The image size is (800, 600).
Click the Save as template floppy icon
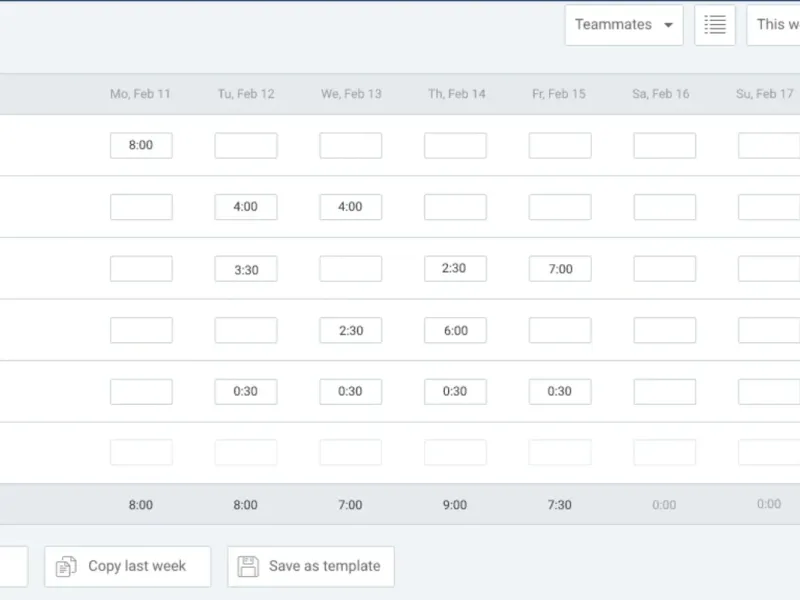[x=249, y=567]
